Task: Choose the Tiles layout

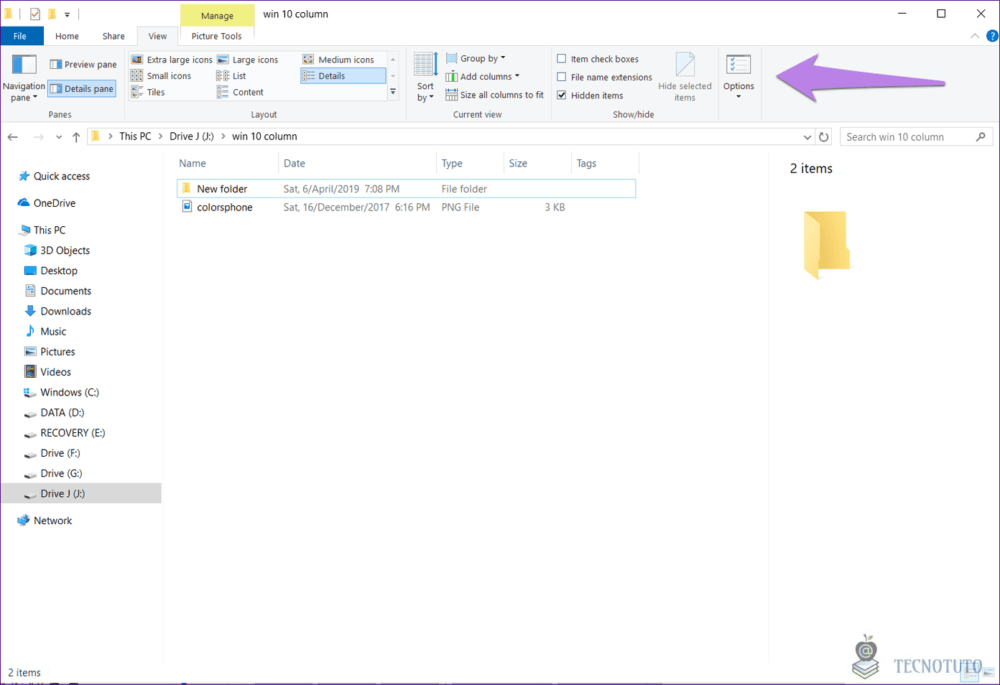Action: (148, 92)
